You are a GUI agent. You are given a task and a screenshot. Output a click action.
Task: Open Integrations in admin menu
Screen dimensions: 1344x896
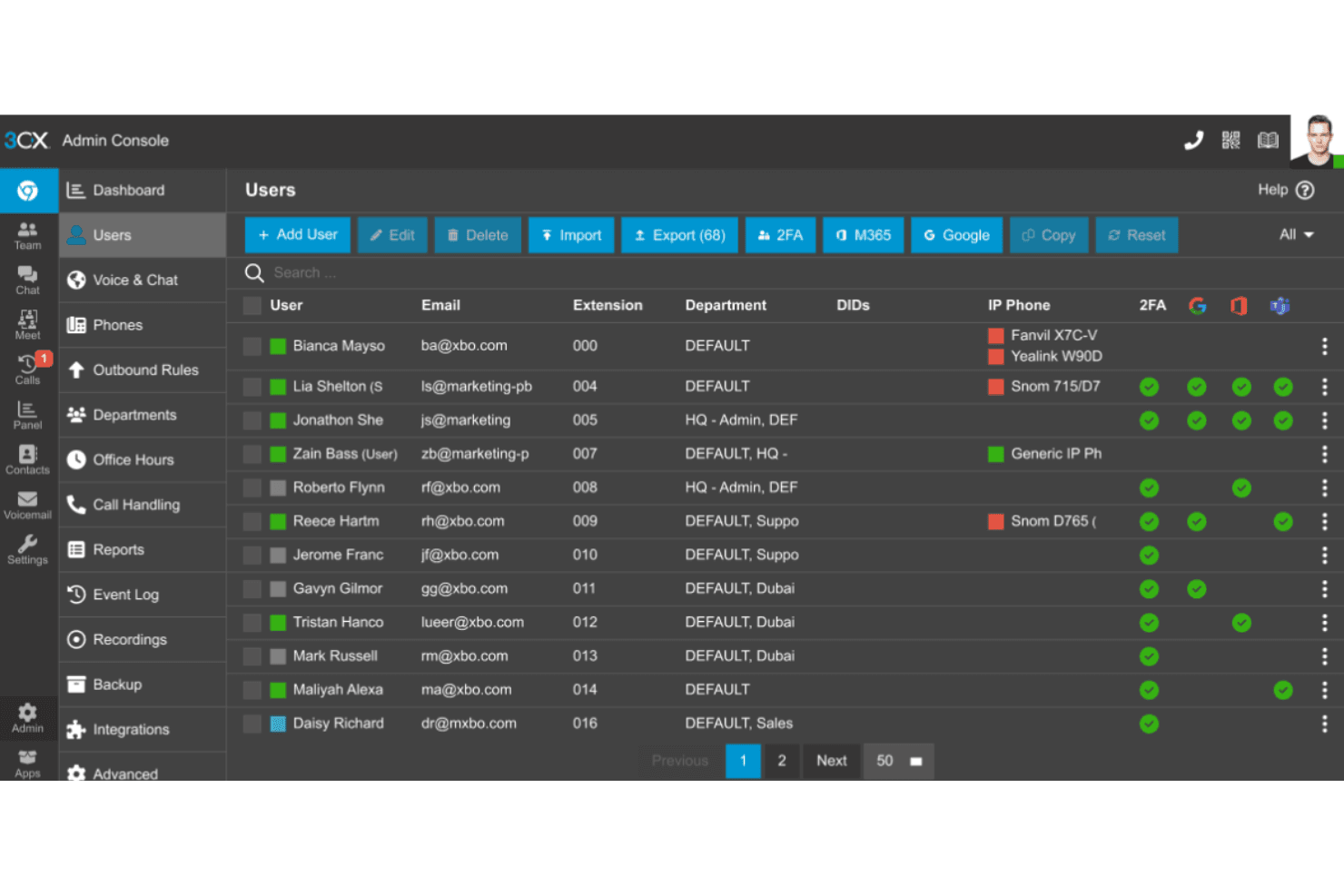[x=143, y=730]
